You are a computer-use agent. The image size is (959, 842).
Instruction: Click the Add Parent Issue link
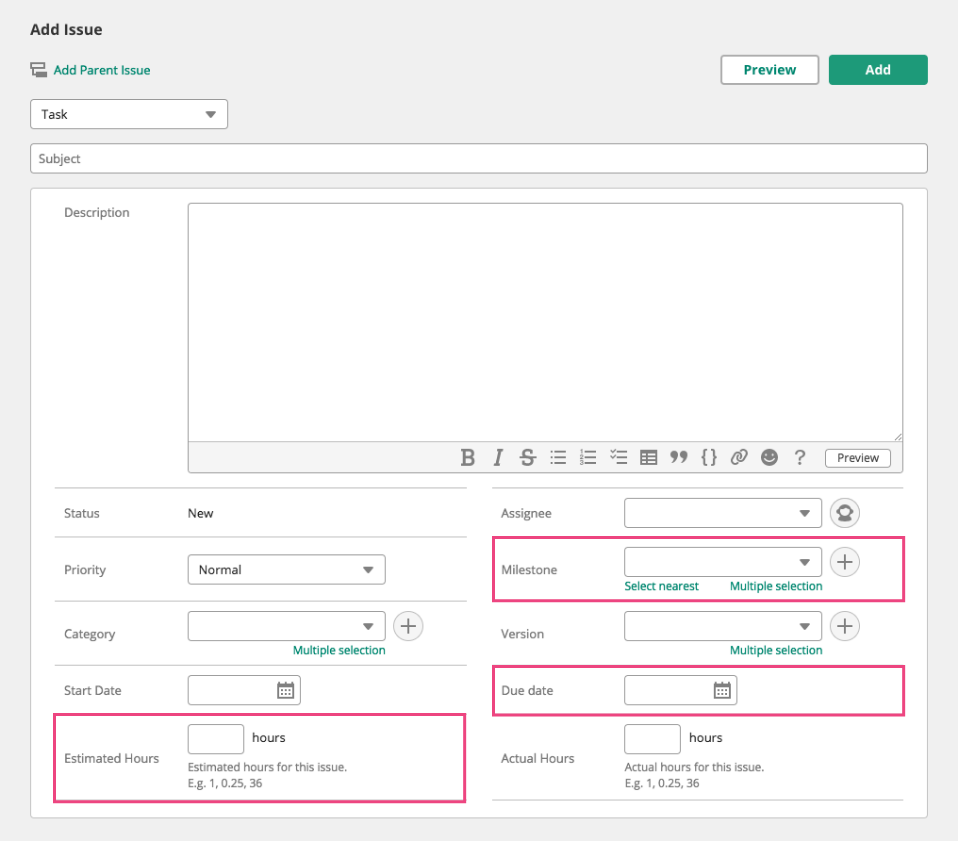pyautogui.click(x=102, y=70)
